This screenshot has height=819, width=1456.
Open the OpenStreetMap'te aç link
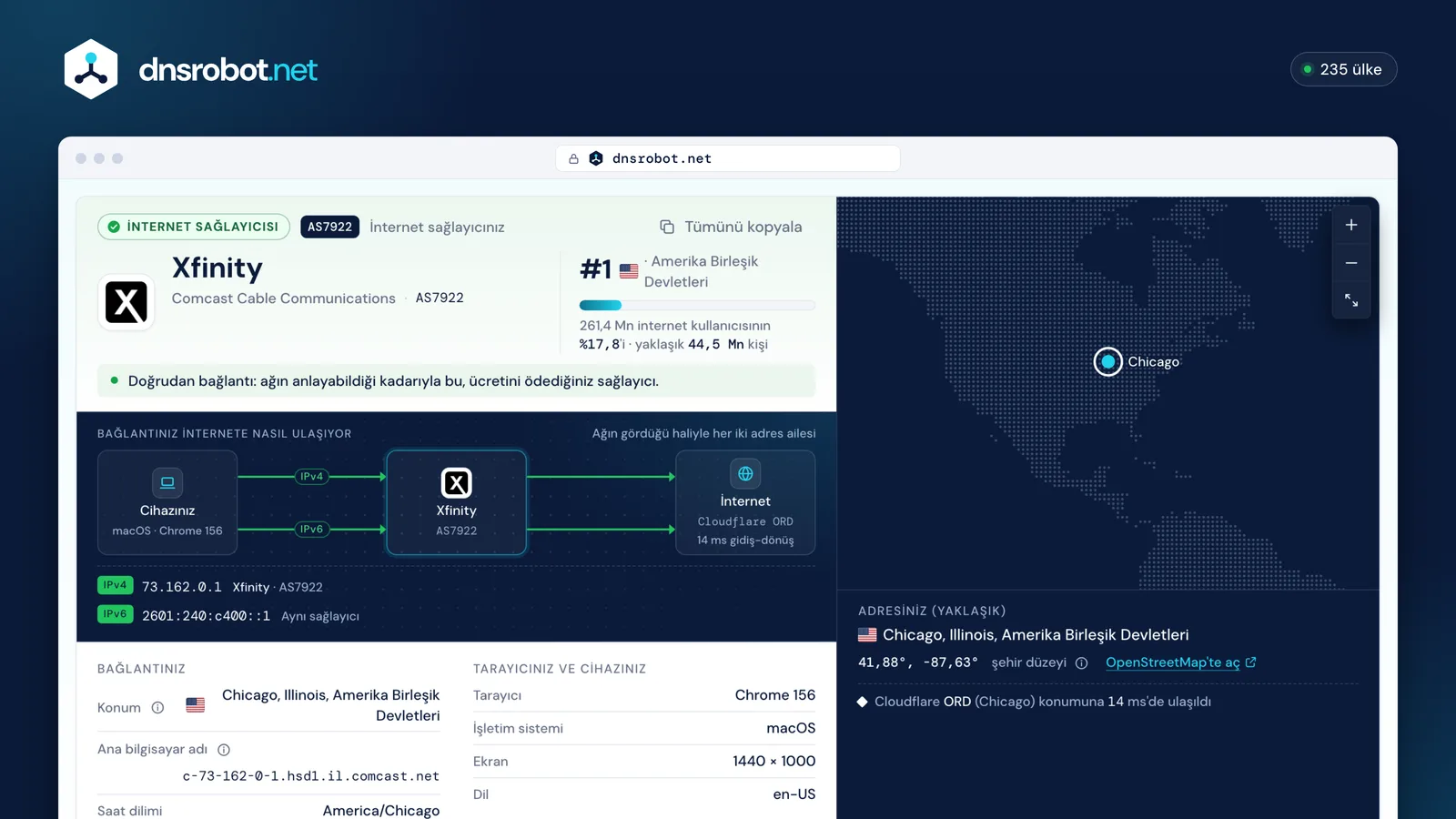pos(1180,662)
